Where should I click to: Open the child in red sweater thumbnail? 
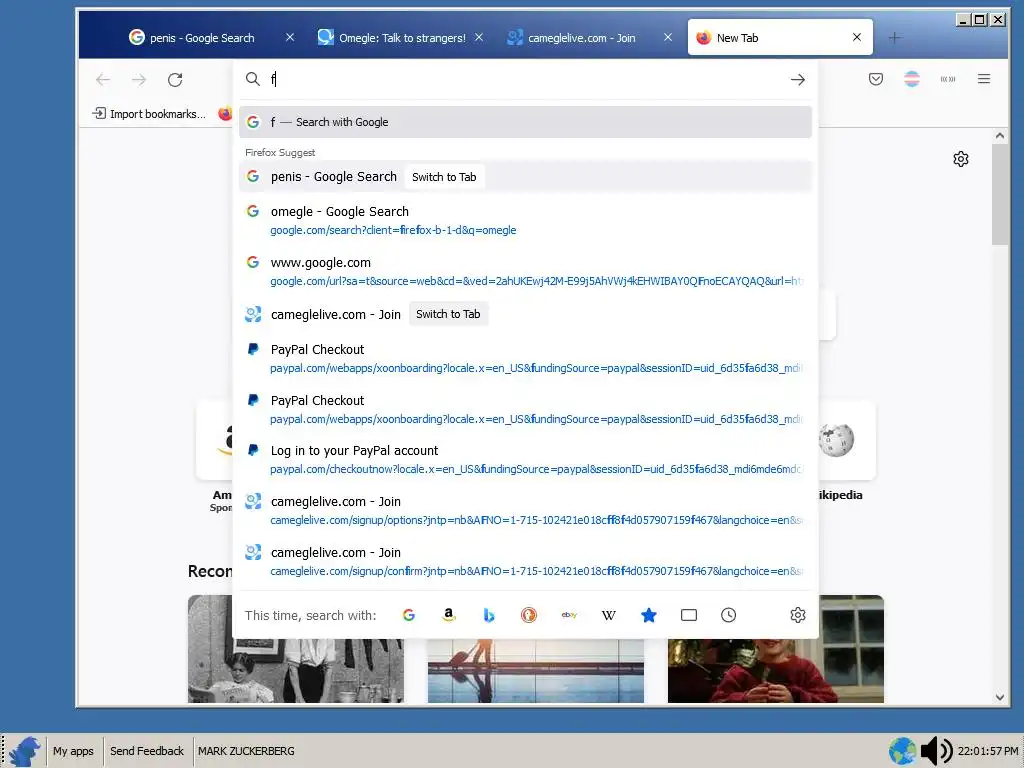[776, 649]
